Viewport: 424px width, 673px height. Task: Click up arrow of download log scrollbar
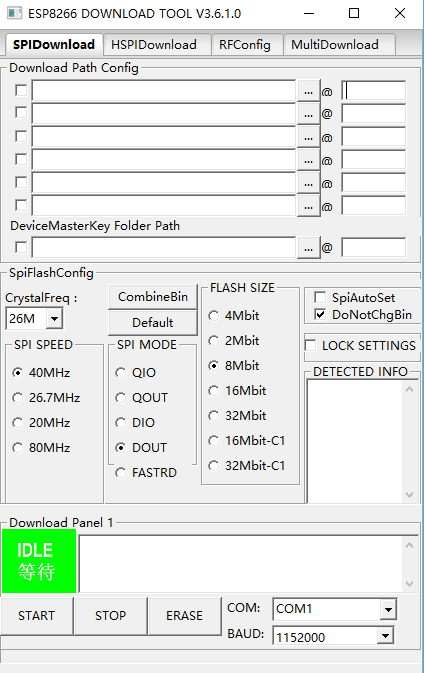[409, 545]
